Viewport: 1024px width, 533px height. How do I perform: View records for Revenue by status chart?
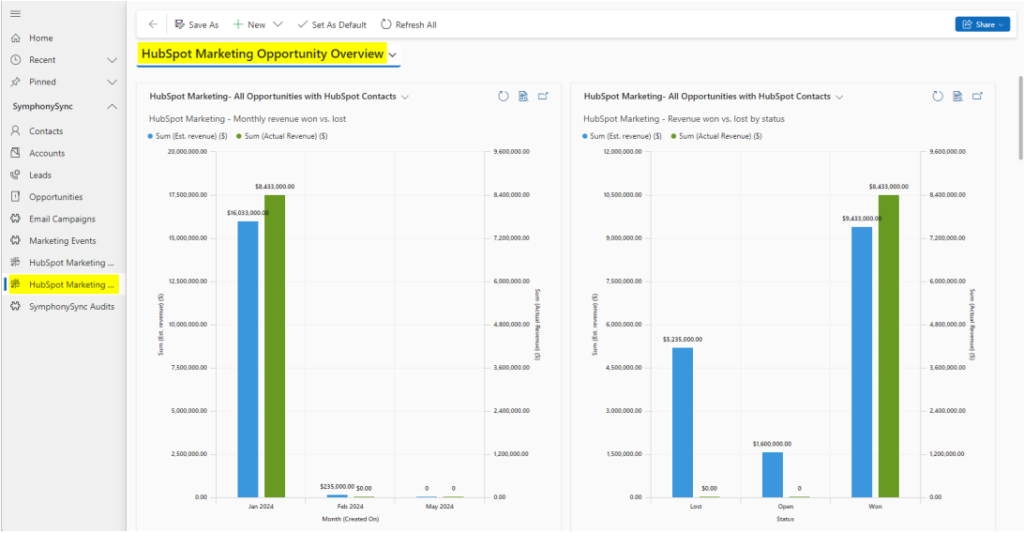point(957,97)
